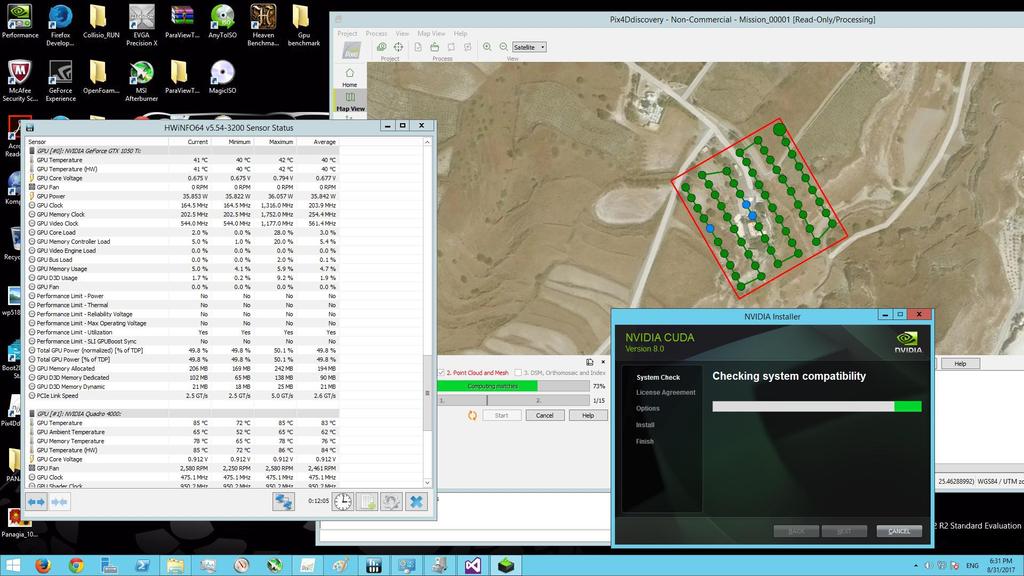Open the Gpu benchmark folder
Image resolution: width=1024 pixels, height=576 pixels.
304,25
